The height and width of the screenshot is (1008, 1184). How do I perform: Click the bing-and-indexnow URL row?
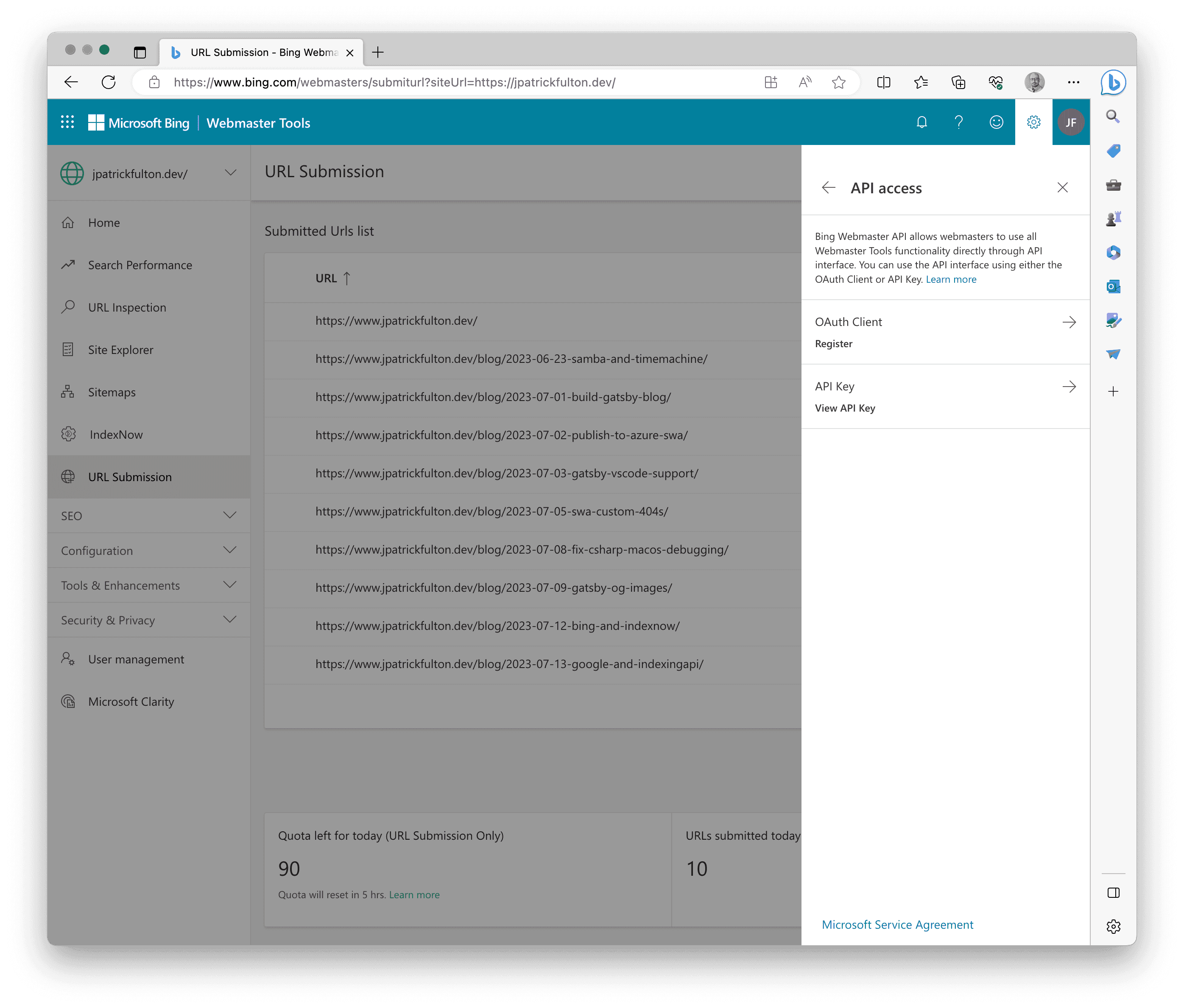click(533, 626)
